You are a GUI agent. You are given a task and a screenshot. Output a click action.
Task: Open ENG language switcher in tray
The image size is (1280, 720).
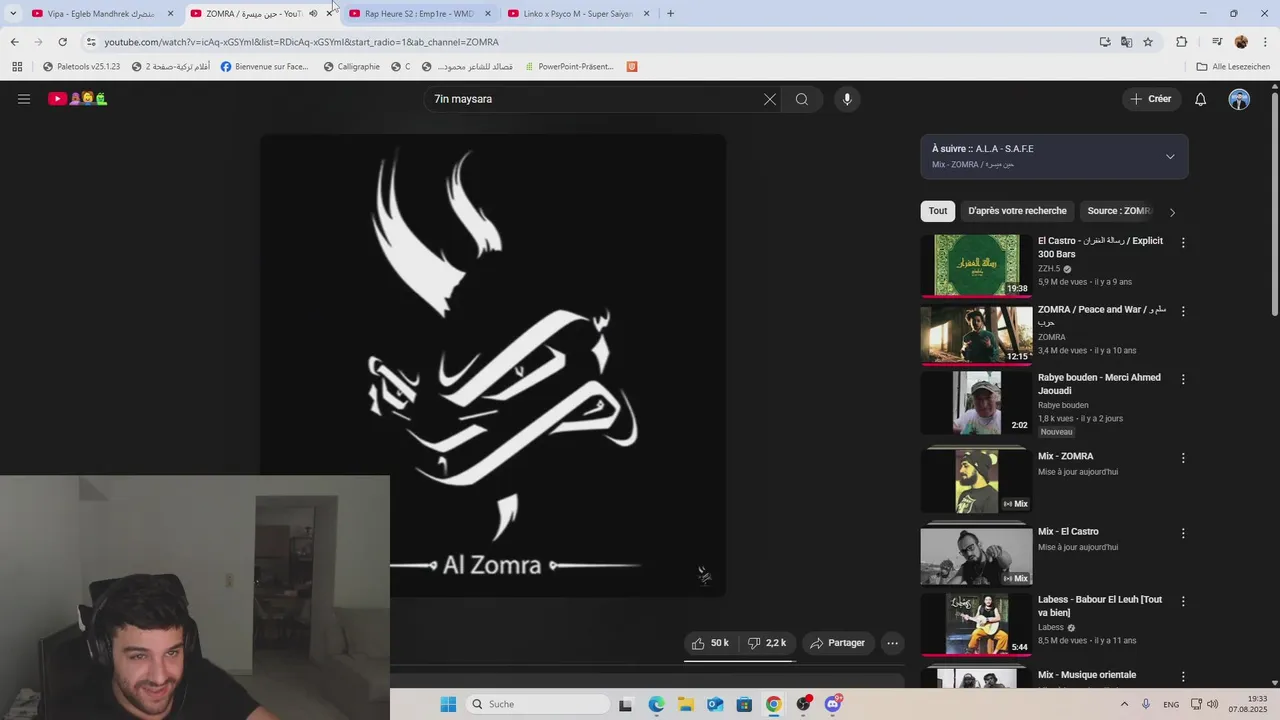tap(1171, 704)
